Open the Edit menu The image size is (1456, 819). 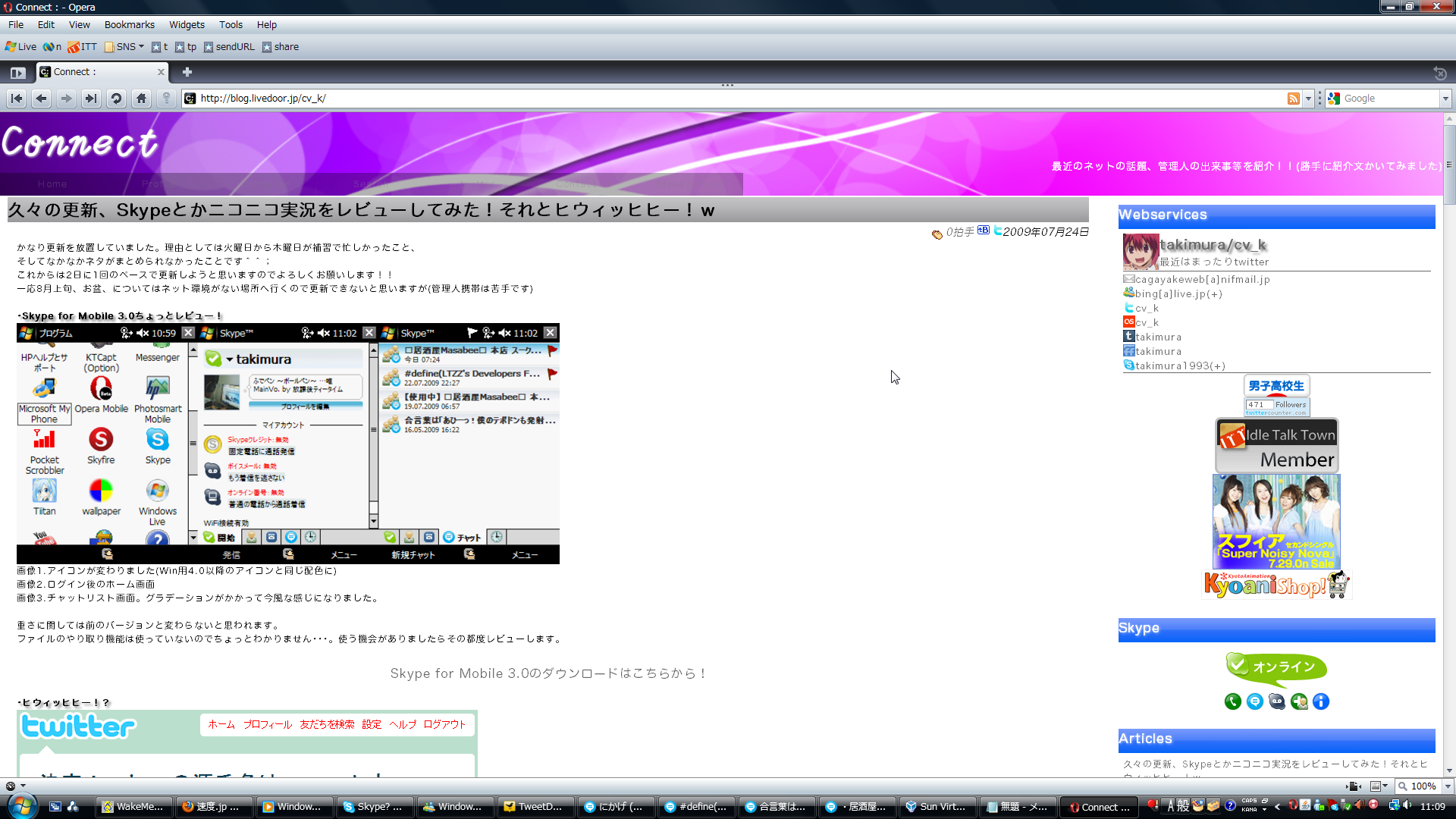point(46,25)
